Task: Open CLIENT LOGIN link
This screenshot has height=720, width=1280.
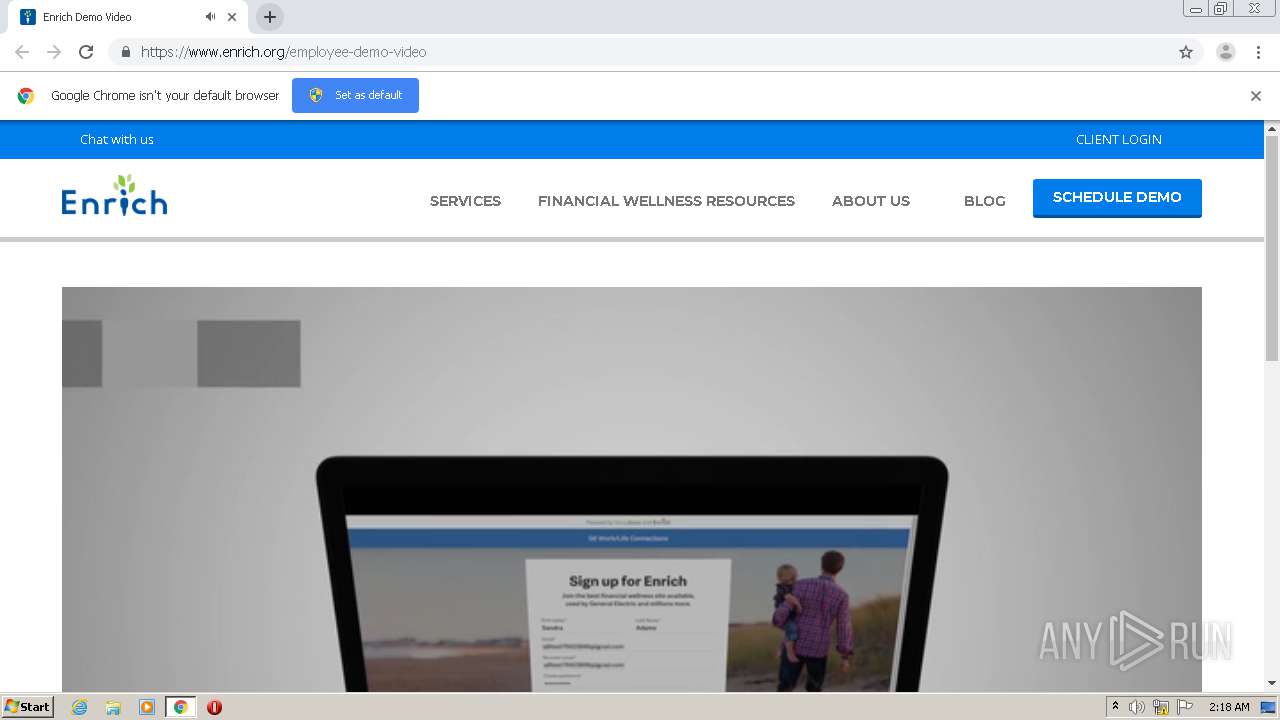Action: click(1119, 139)
